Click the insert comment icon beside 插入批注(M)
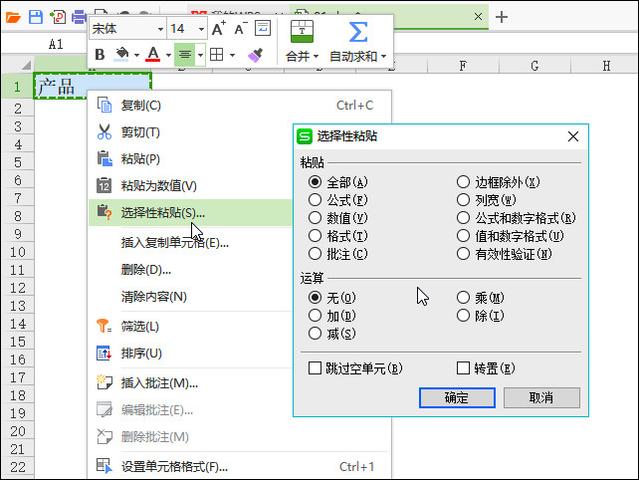639x480 pixels. (104, 383)
